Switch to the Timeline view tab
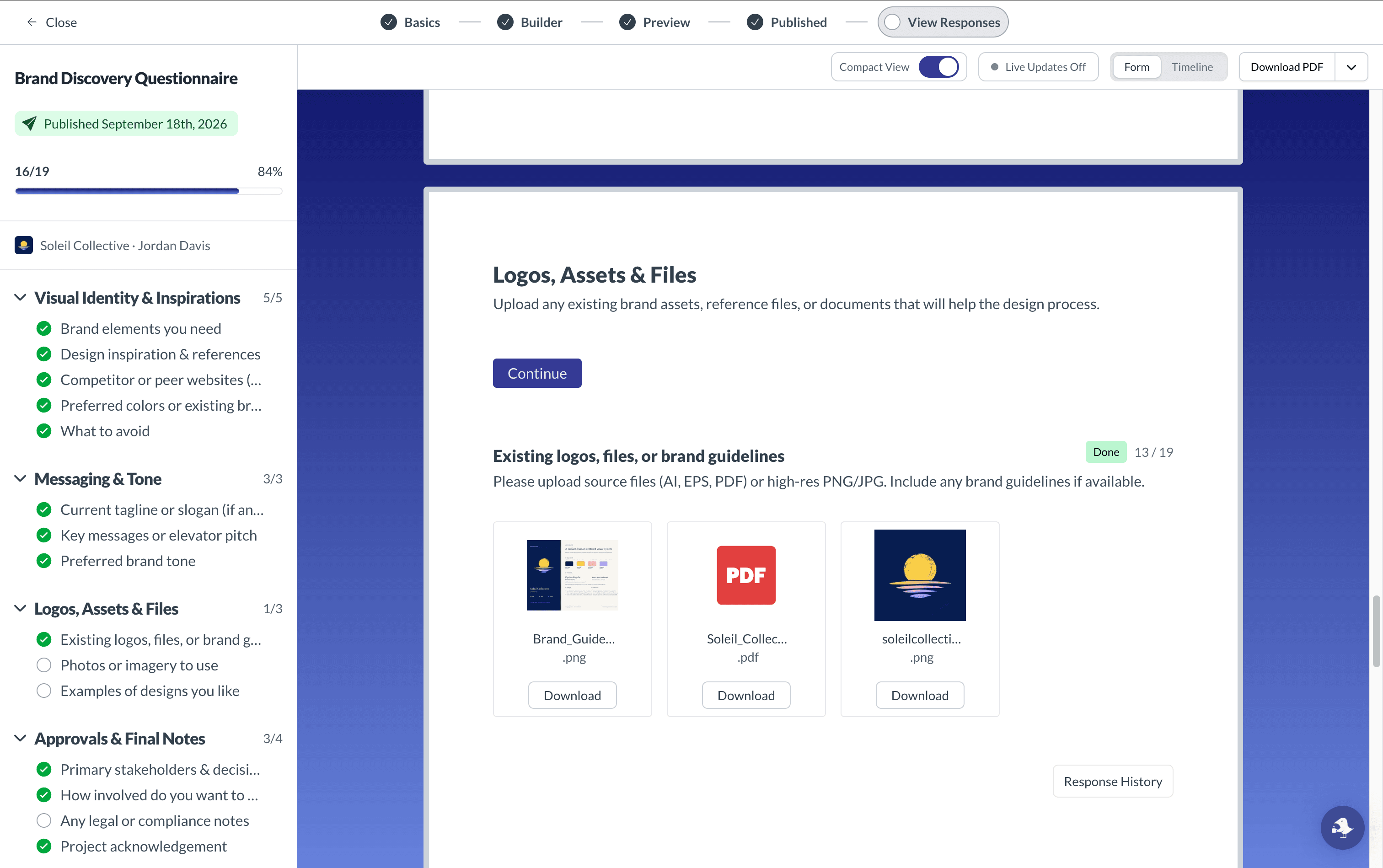 point(1192,67)
